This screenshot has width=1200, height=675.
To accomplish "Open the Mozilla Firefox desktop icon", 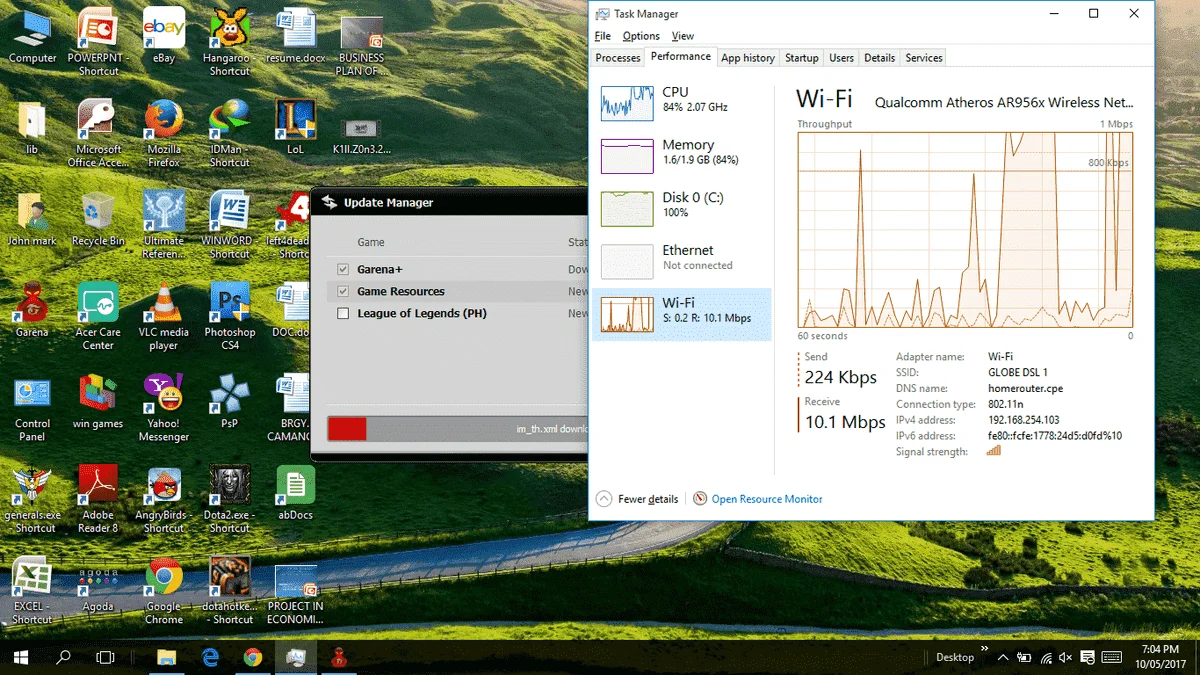I will point(164,132).
